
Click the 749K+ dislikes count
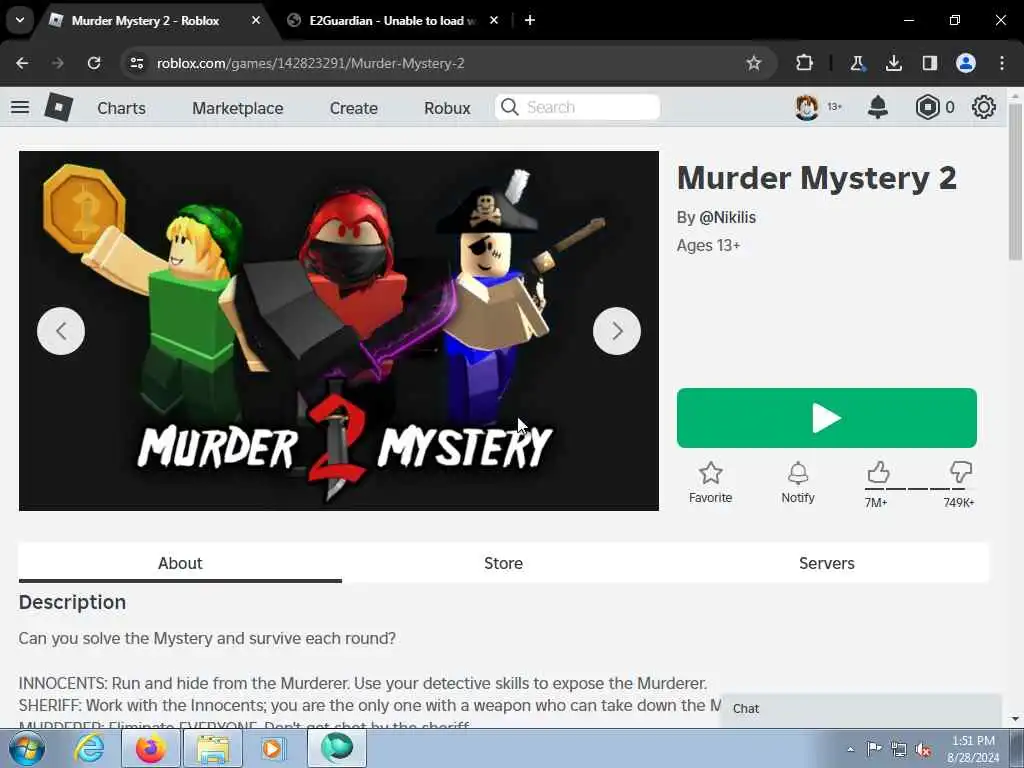coord(959,502)
